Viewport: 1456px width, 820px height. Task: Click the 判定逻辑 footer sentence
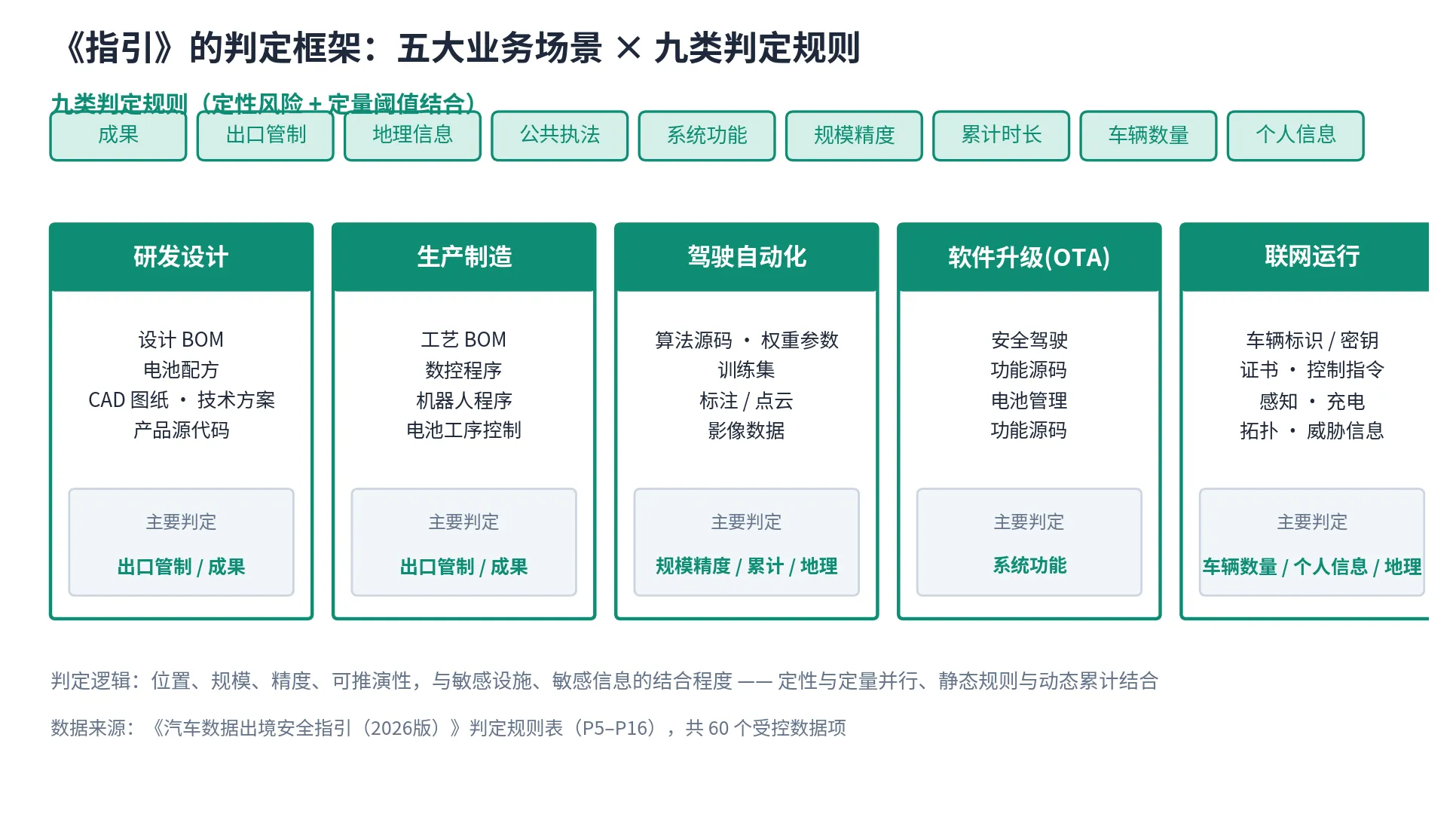[604, 681]
